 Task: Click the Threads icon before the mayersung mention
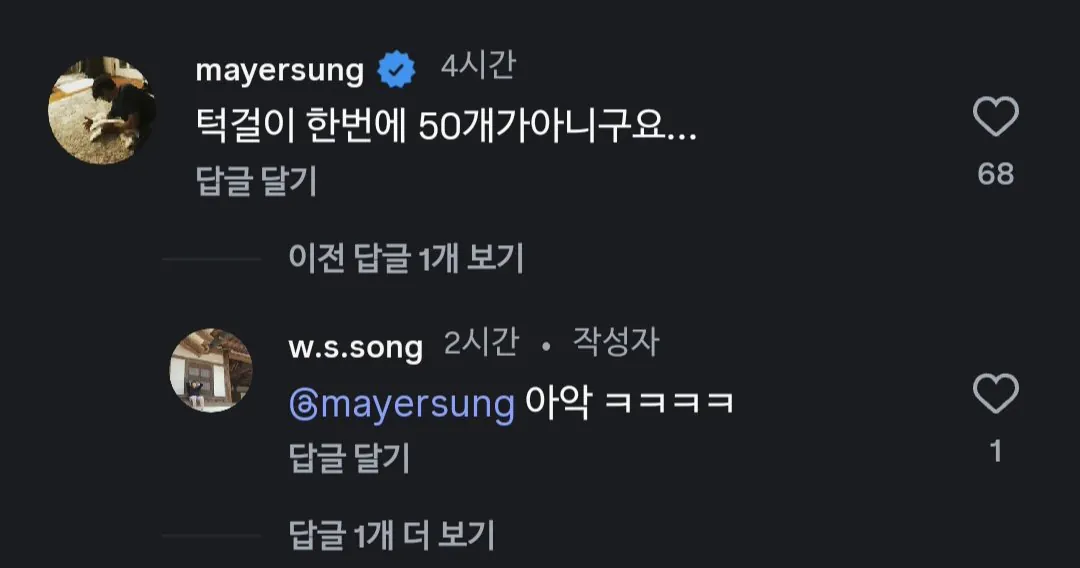pyautogui.click(x=301, y=404)
